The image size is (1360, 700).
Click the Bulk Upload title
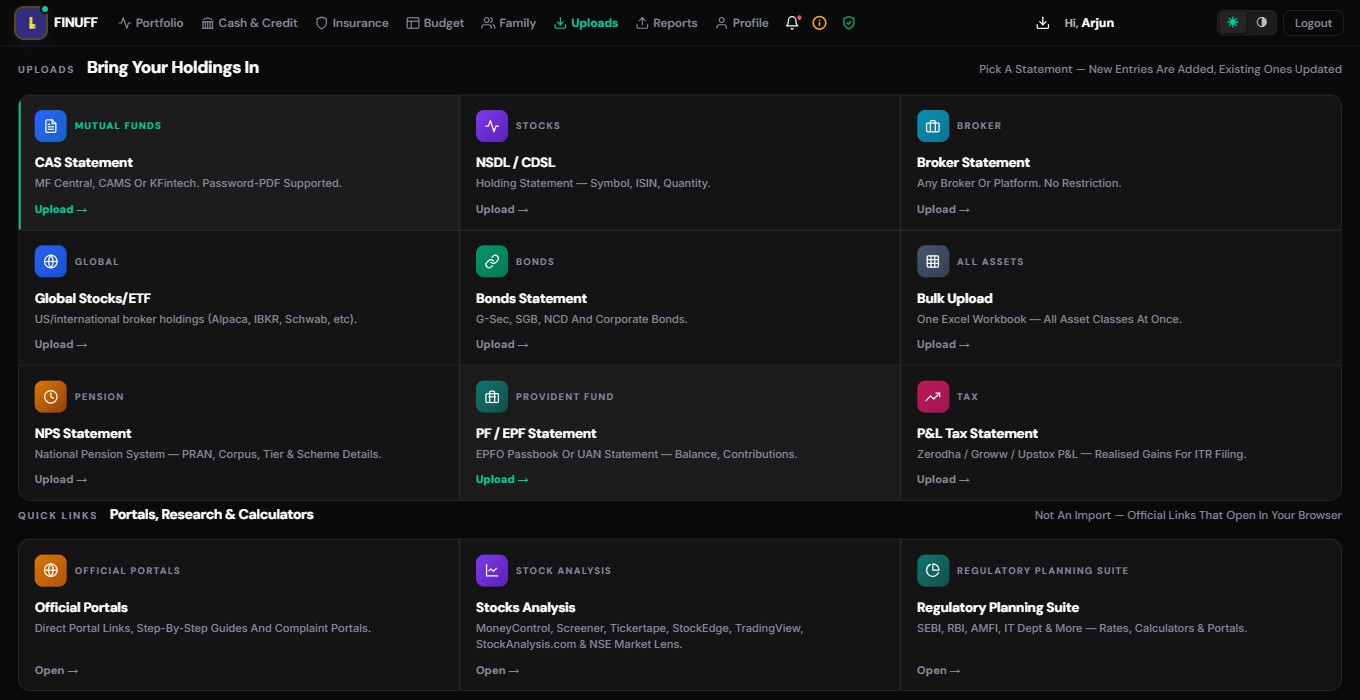point(955,298)
